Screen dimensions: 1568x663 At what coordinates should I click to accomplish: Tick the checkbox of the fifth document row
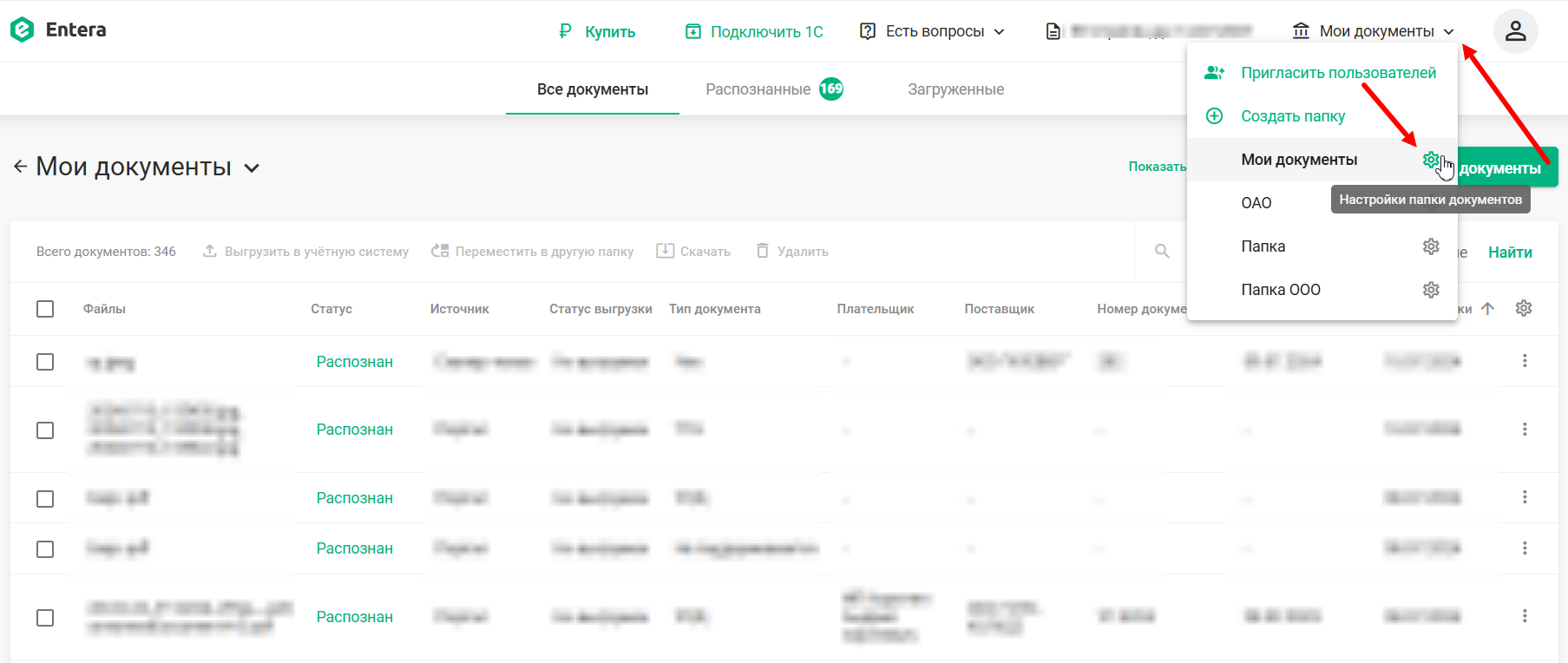click(x=45, y=618)
